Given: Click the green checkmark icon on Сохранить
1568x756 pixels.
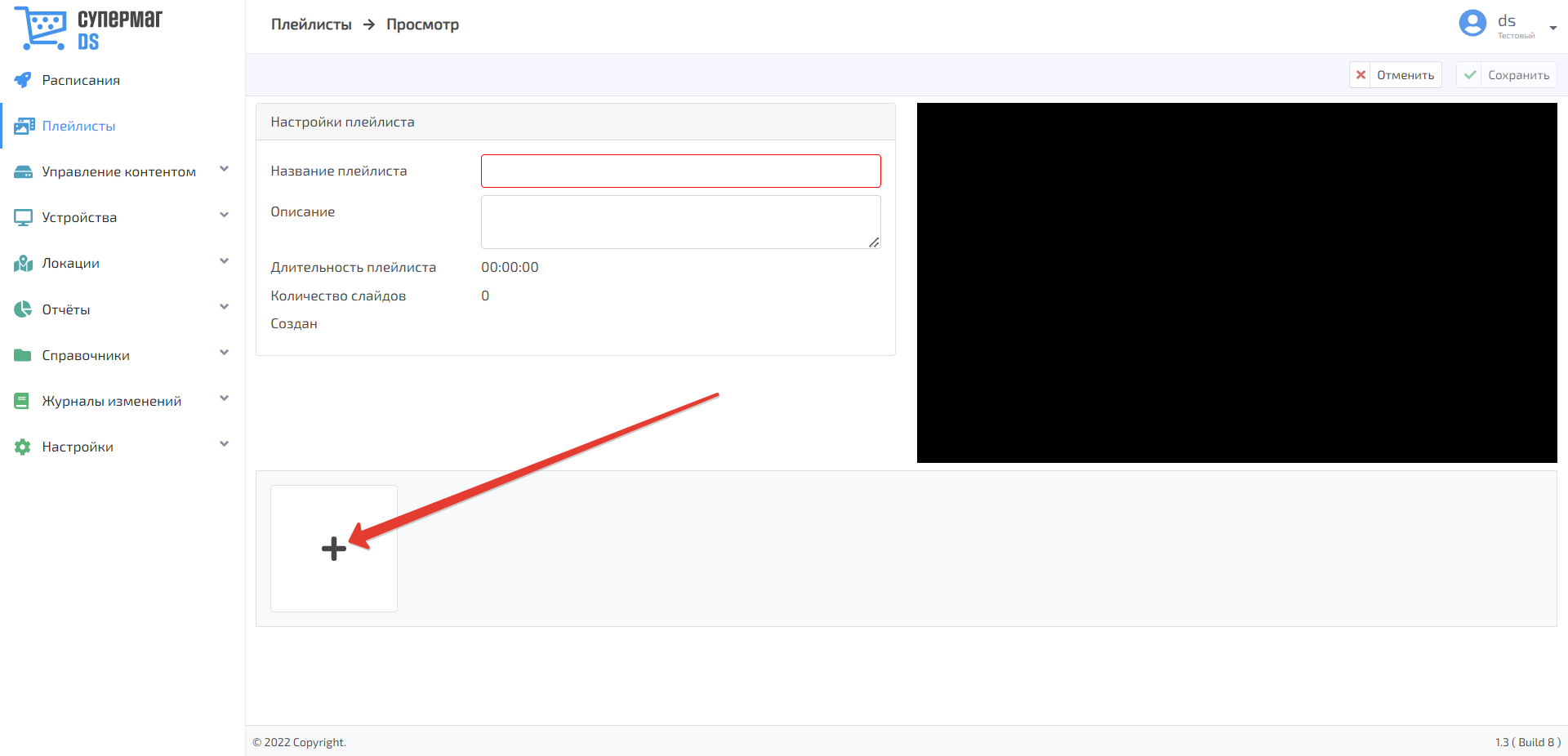Looking at the screenshot, I should point(1470,75).
